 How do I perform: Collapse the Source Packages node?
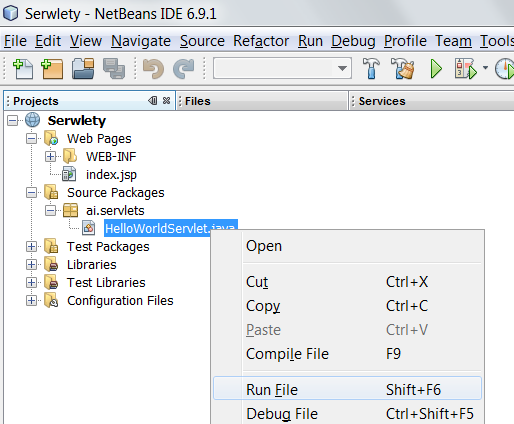[x=31, y=193]
